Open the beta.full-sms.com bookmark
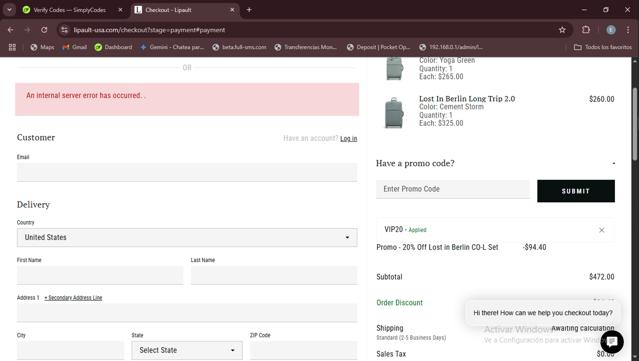 click(239, 47)
